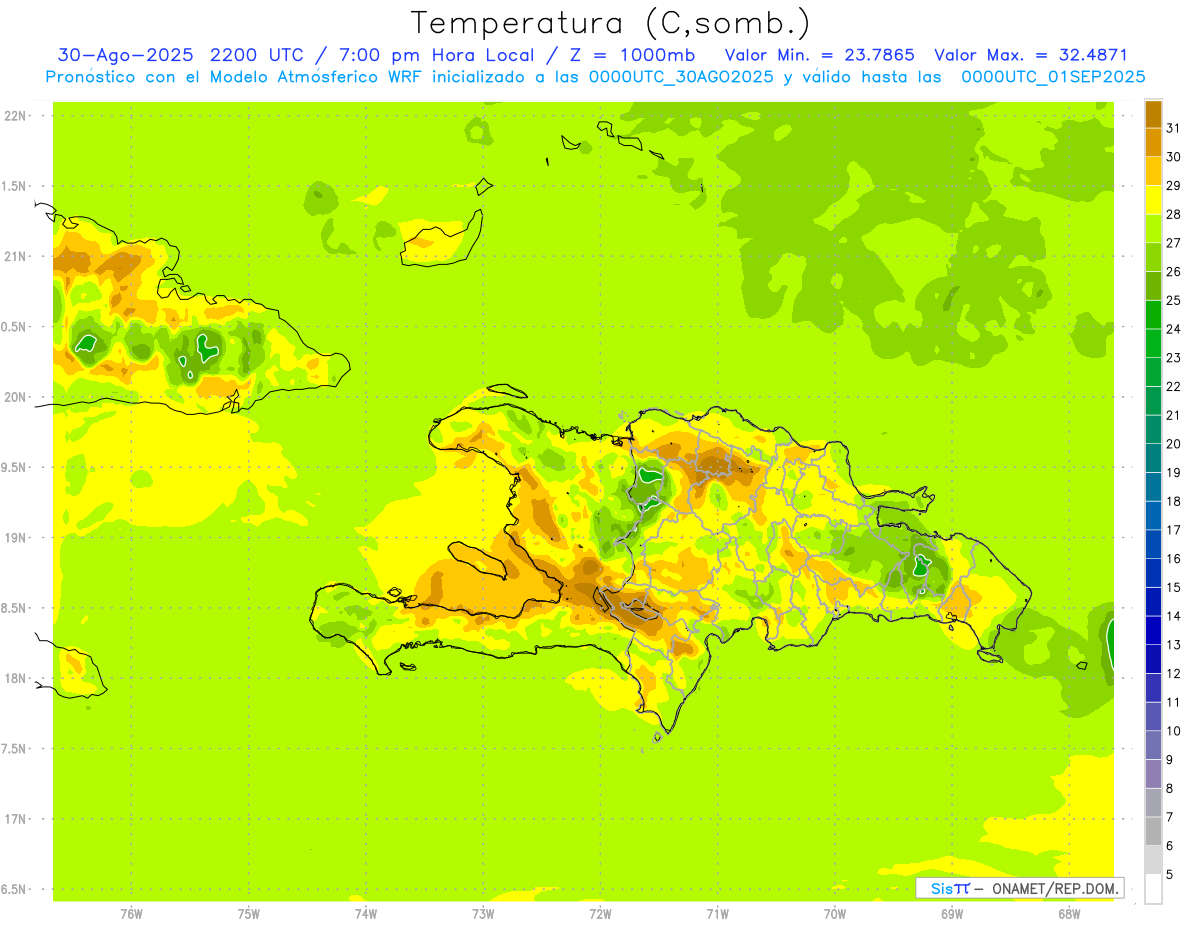Click the "22N" latitude axis label

pos(16,116)
